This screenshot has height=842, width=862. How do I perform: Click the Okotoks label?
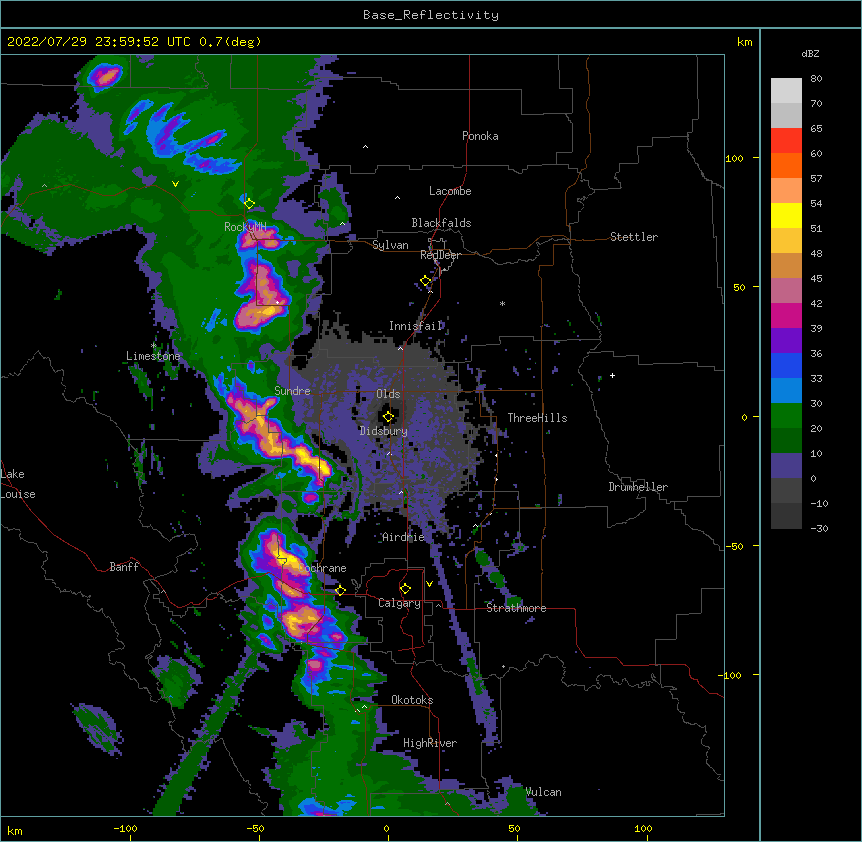(x=412, y=700)
